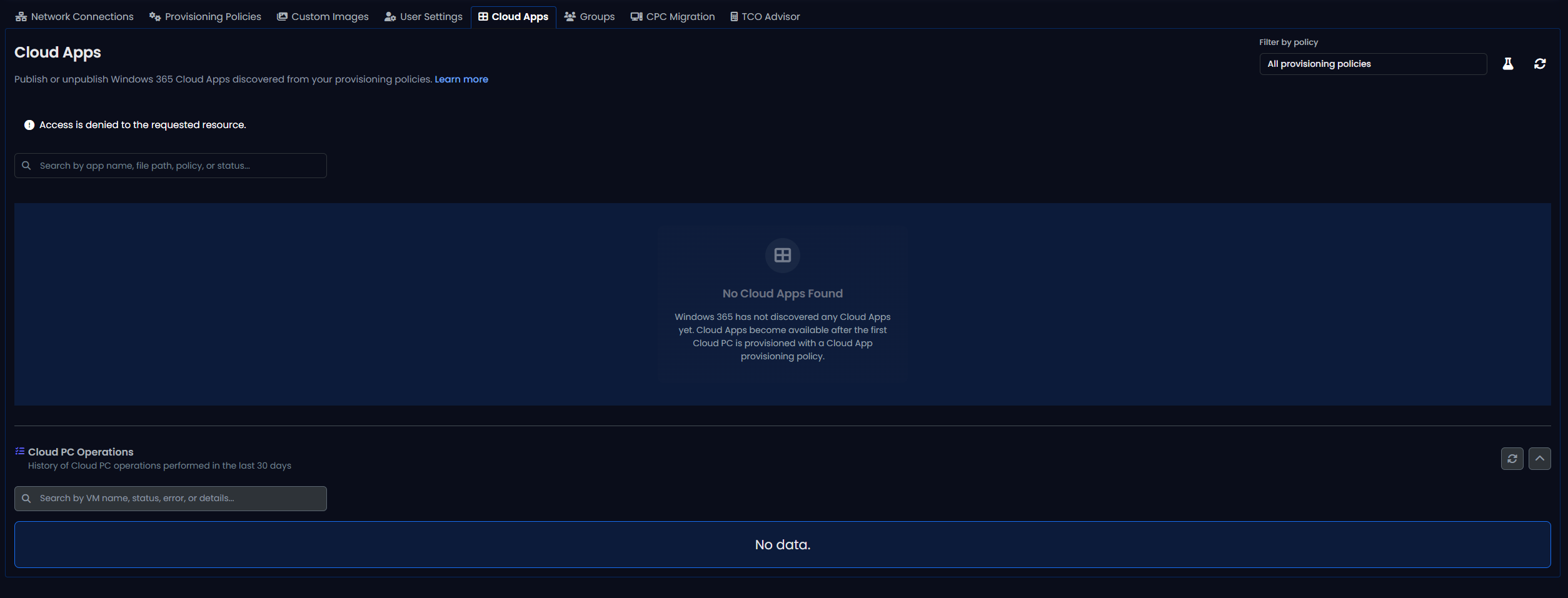Select the Cloud Apps tab
Screen dimensions: 1568x598
tap(513, 17)
